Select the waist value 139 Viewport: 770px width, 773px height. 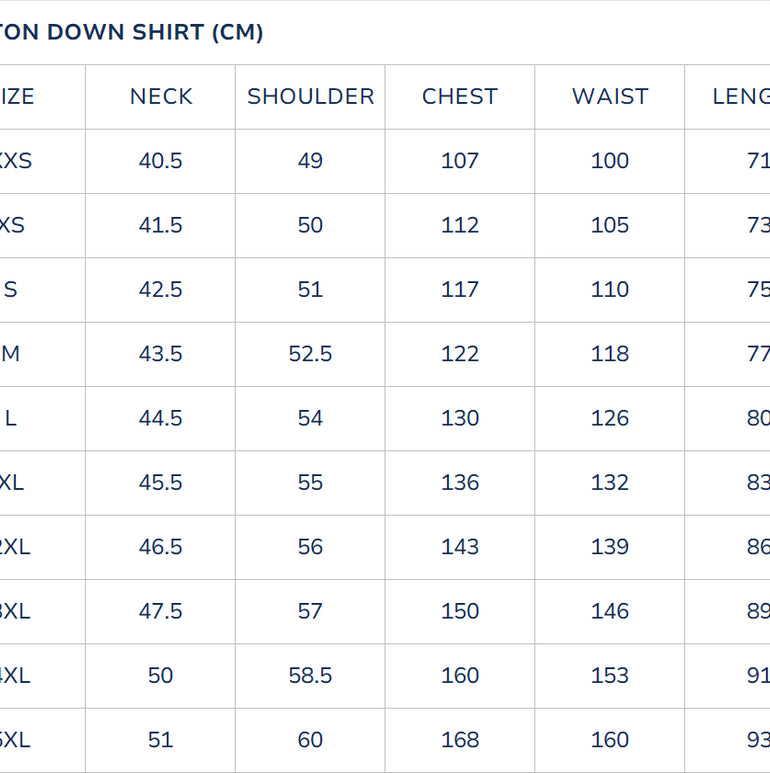[610, 547]
